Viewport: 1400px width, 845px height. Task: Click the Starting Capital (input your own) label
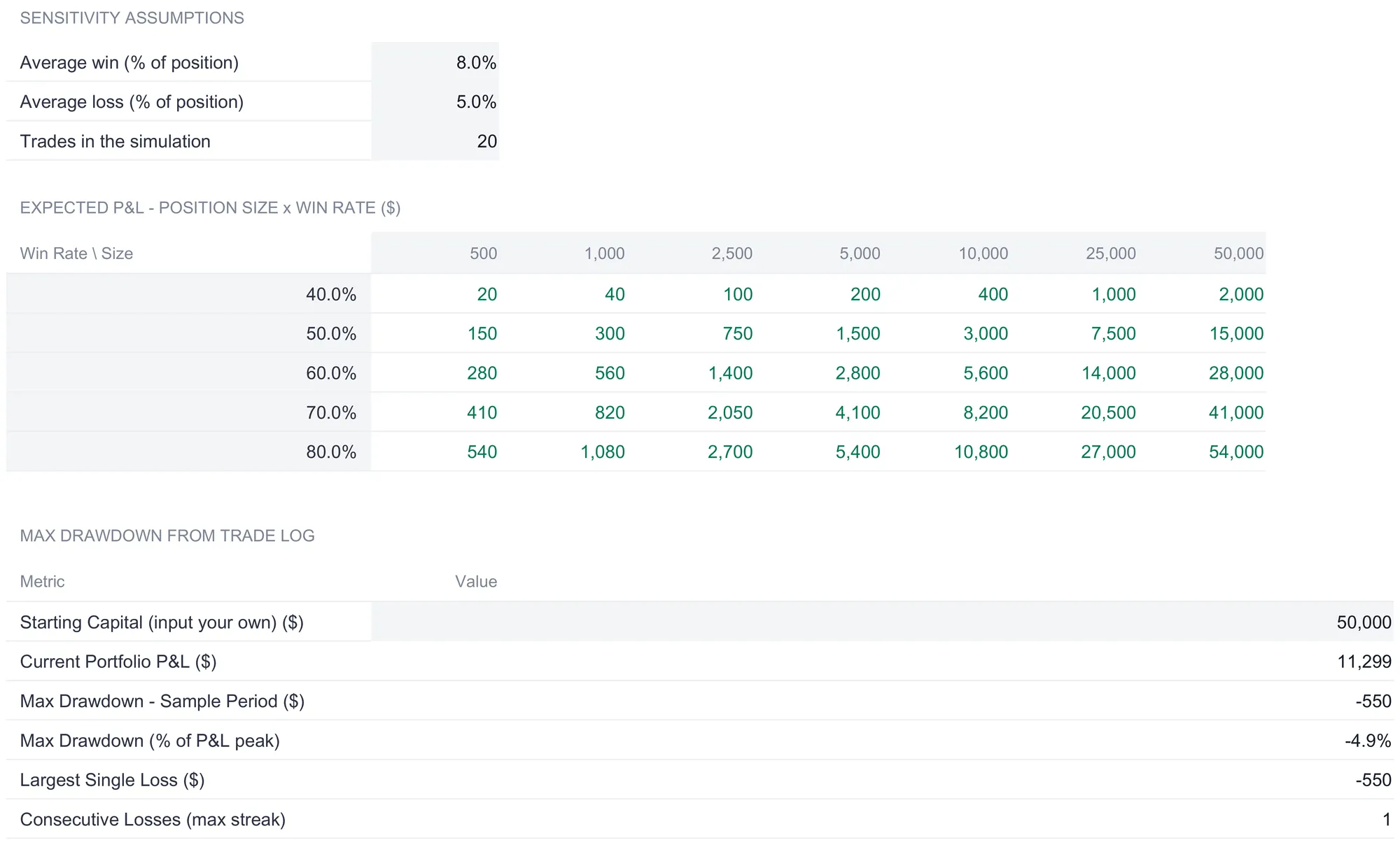pyautogui.click(x=162, y=622)
